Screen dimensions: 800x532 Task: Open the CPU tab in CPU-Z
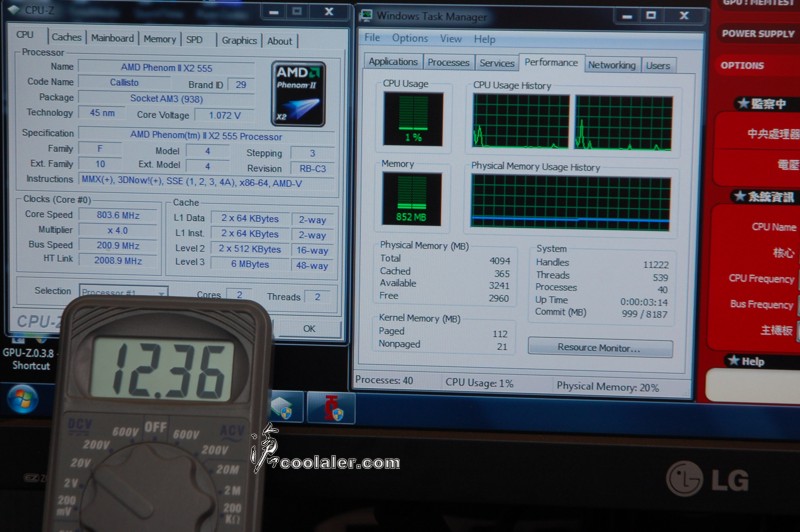tap(25, 35)
